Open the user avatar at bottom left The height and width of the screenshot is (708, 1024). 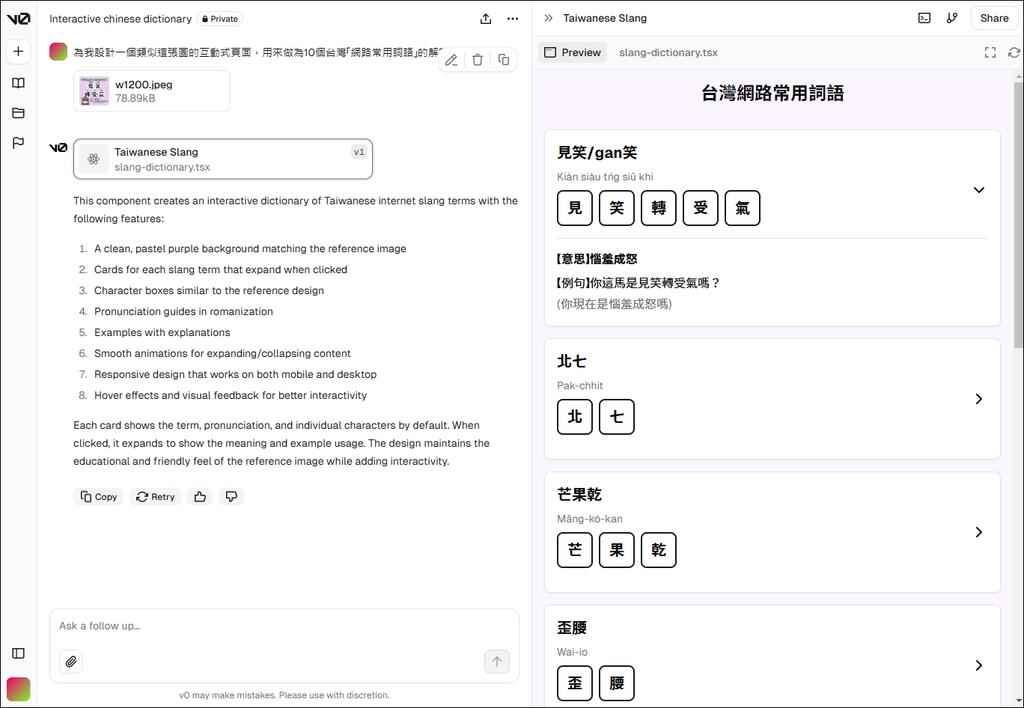tap(18, 689)
